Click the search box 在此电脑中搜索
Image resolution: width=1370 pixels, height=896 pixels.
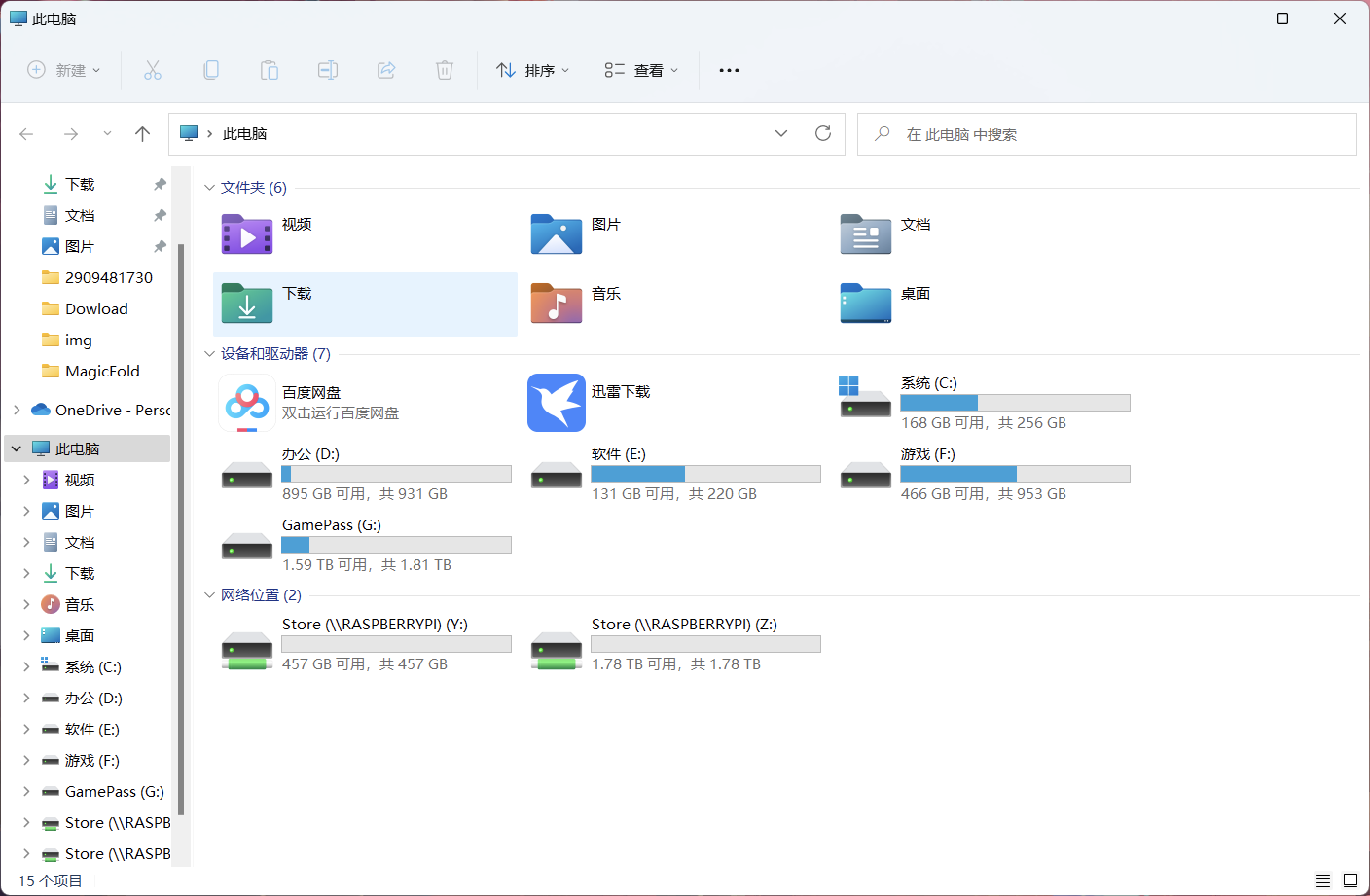1107,134
